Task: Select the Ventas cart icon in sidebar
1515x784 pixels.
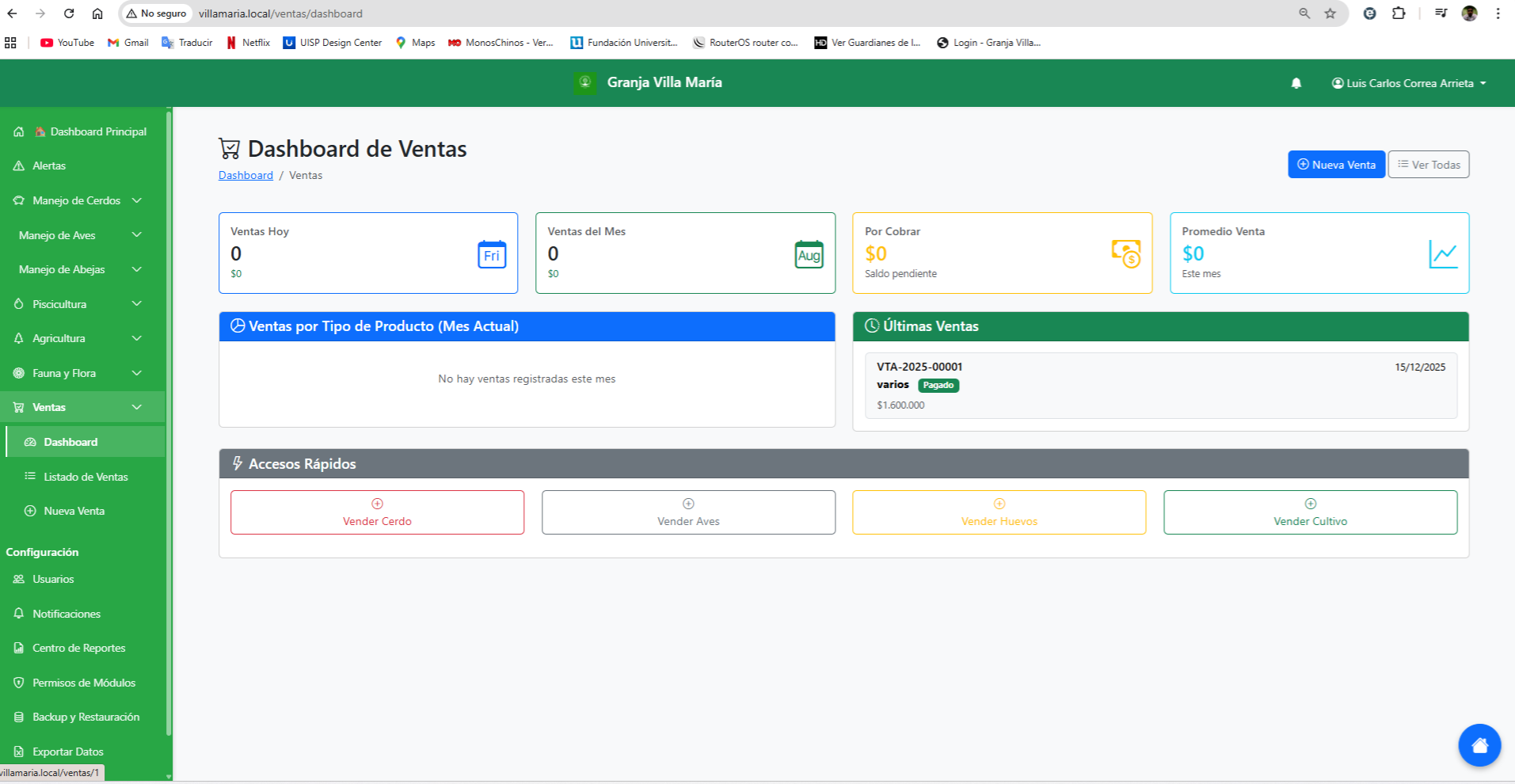Action: pos(17,406)
